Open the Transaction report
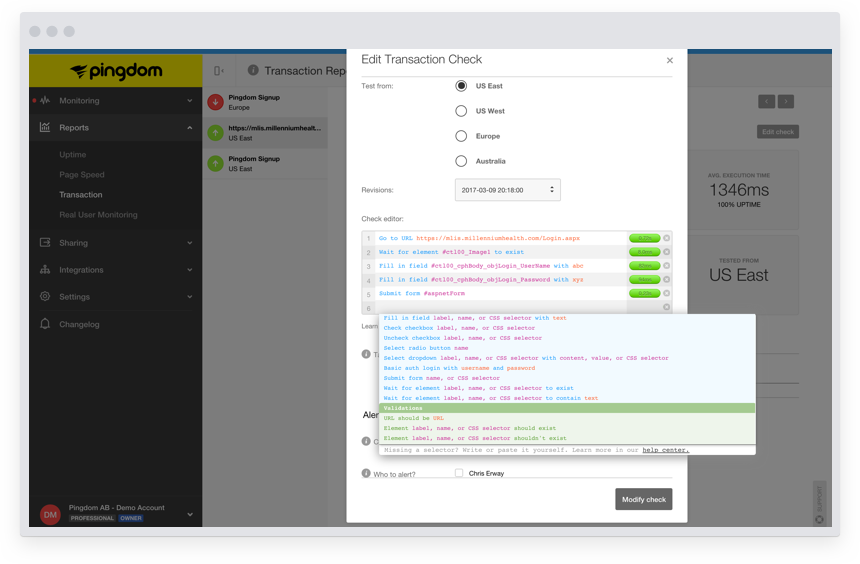 (x=81, y=195)
